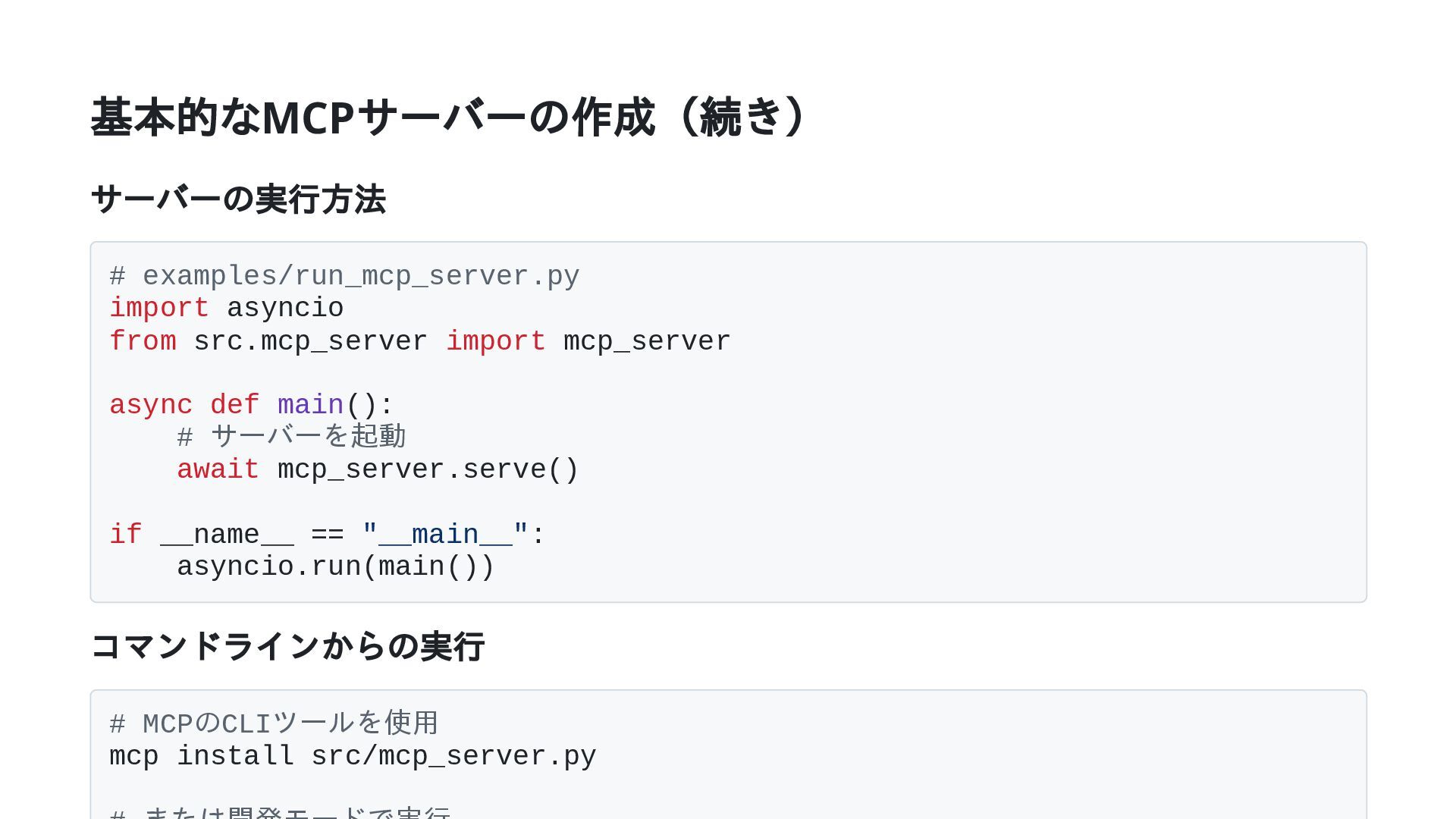Image resolution: width=1456 pixels, height=819 pixels.
Task: Click the 'import asyncio' code line
Action: click(226, 309)
